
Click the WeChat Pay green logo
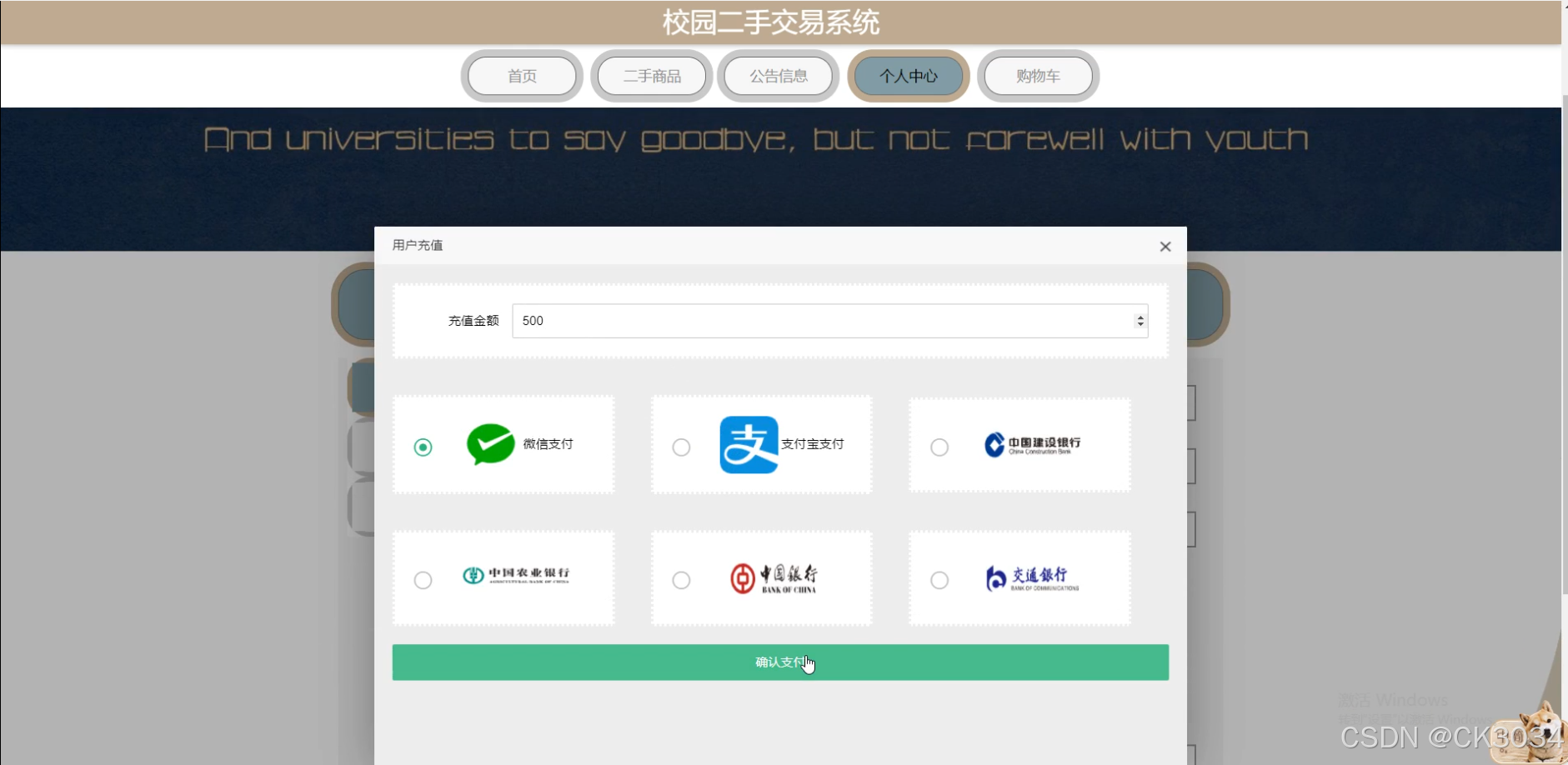490,444
